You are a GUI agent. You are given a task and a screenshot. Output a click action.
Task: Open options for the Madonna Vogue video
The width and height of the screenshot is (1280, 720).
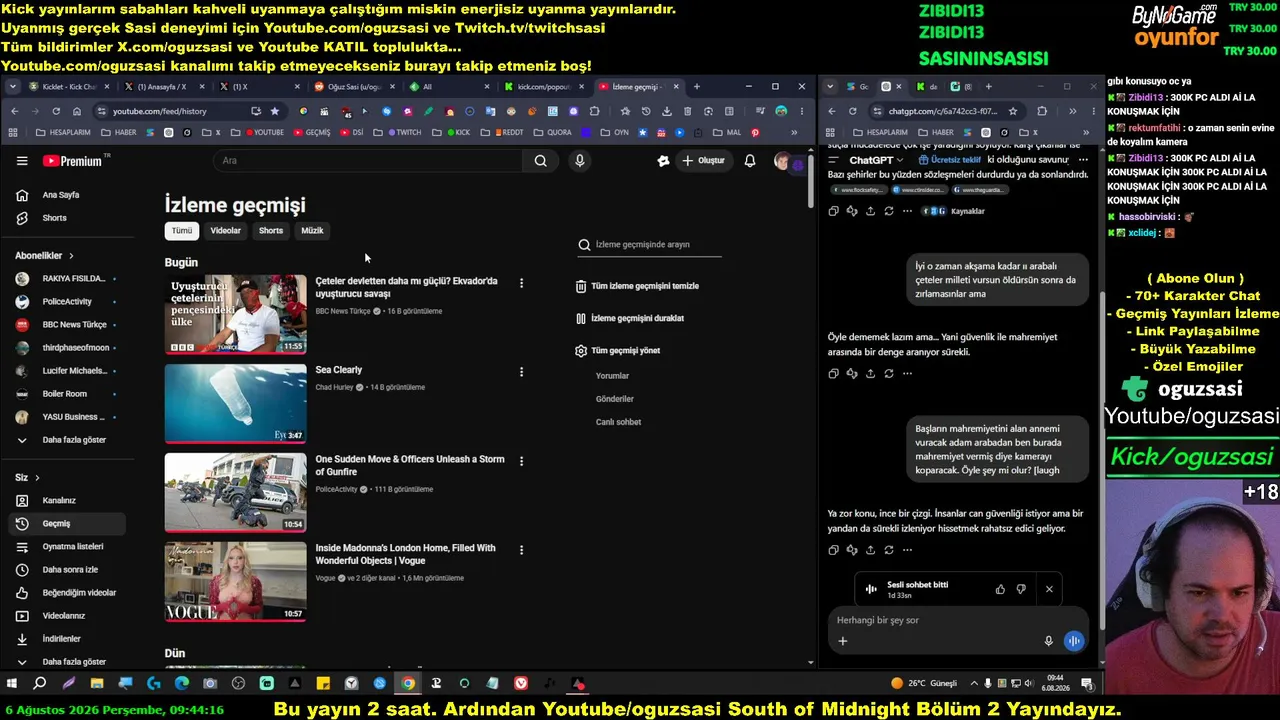[x=521, y=550]
